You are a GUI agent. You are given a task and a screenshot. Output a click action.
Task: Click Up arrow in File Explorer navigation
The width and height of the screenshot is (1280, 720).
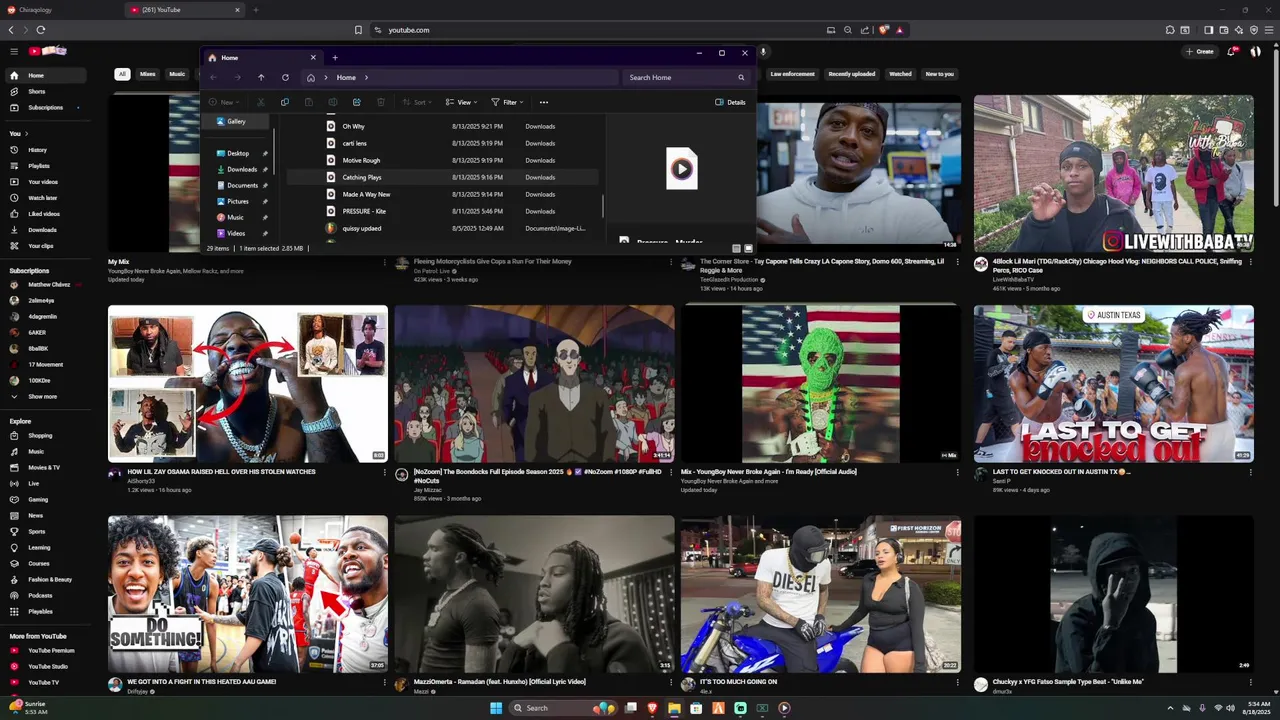[x=261, y=77]
